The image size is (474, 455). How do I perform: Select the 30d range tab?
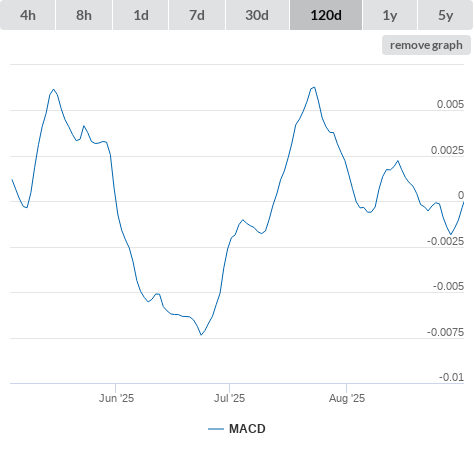(257, 15)
